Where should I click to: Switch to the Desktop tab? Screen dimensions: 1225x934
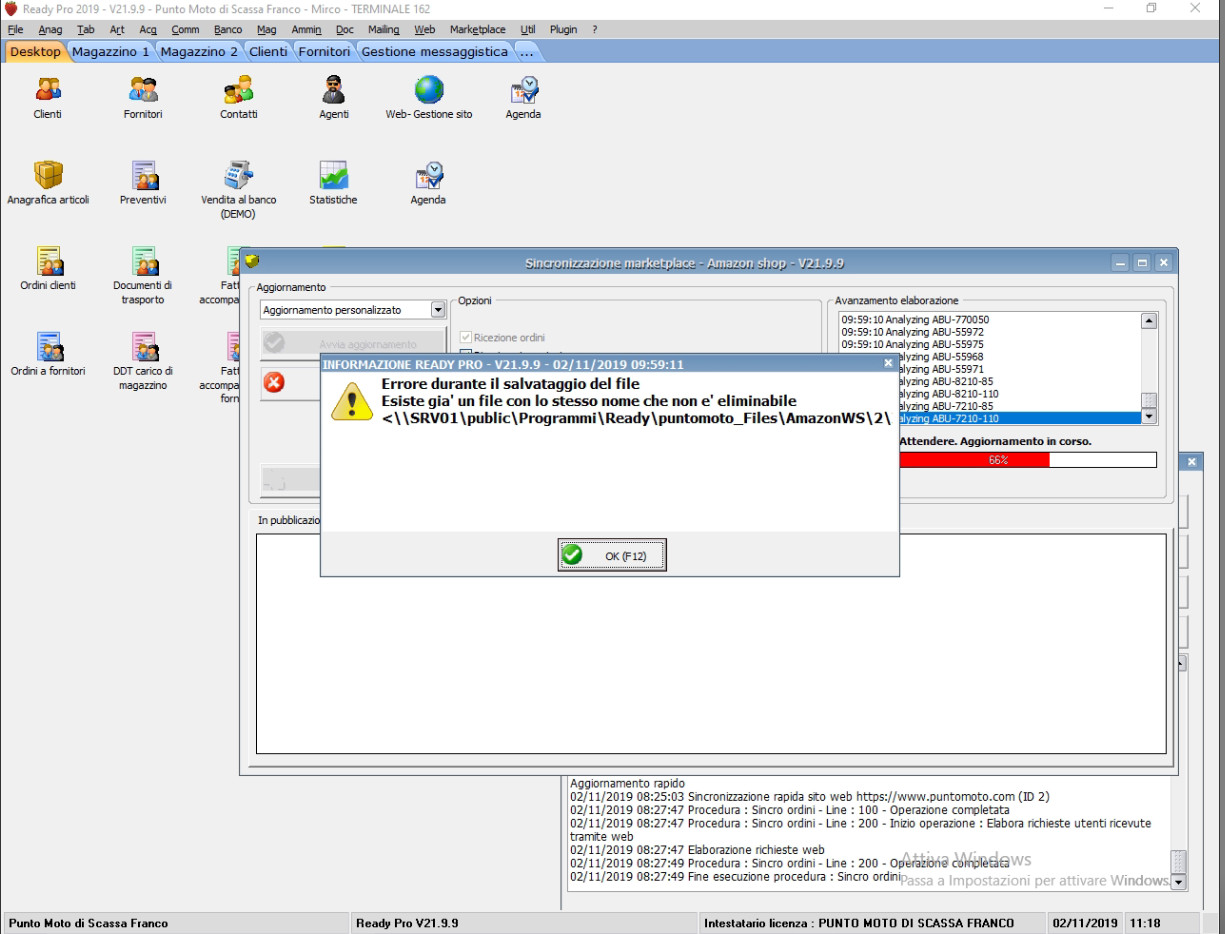tap(36, 51)
